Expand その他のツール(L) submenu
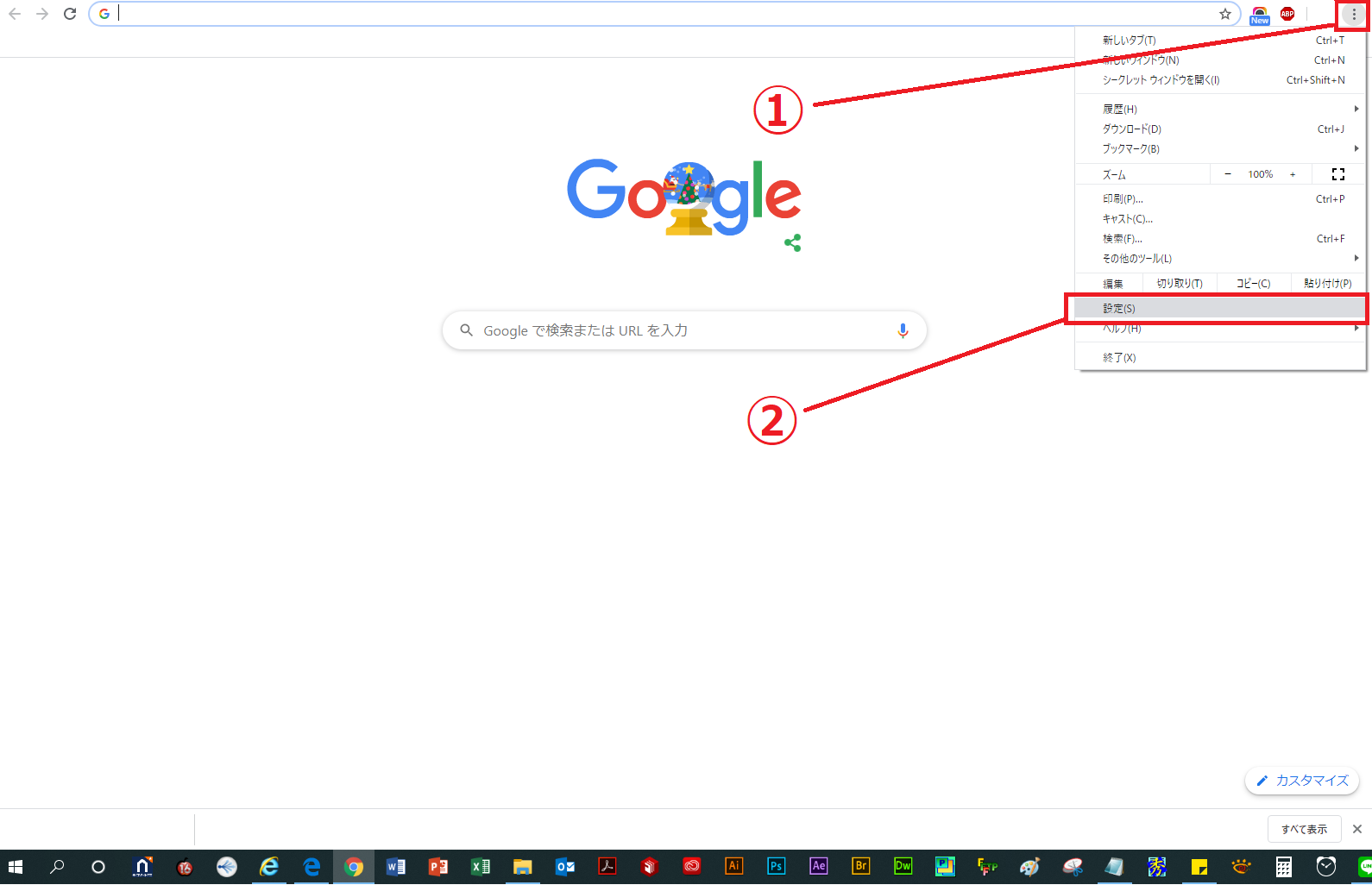Screen dimensions: 1372x885 pos(1221,259)
